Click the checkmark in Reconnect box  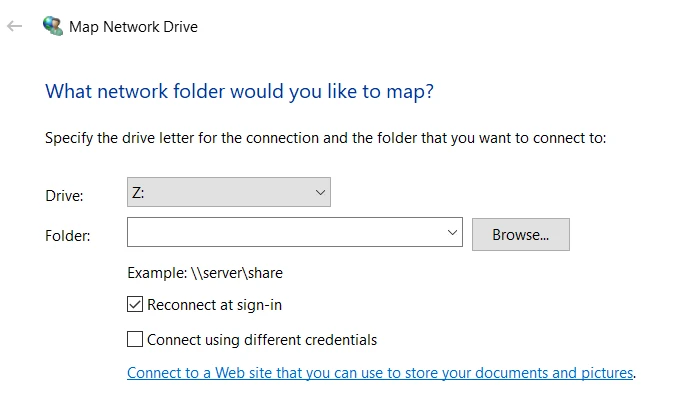[136, 304]
